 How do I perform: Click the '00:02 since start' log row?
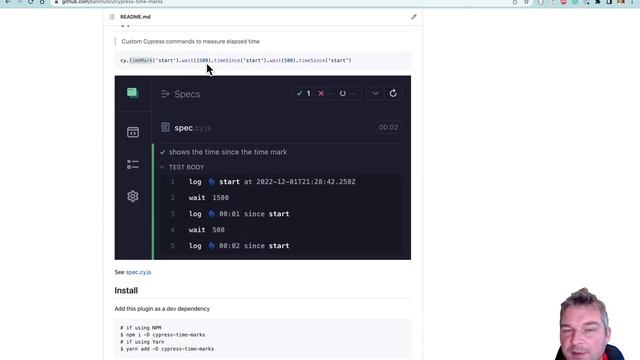pos(280,246)
